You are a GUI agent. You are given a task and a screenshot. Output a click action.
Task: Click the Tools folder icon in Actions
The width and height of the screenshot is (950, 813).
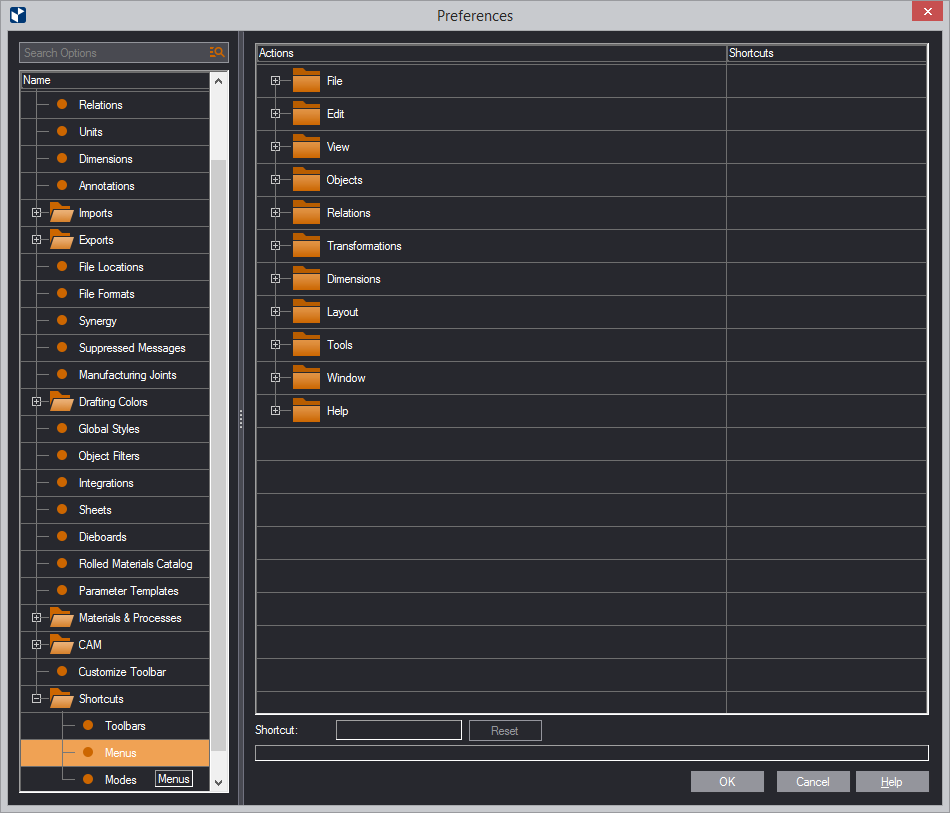[x=306, y=344]
